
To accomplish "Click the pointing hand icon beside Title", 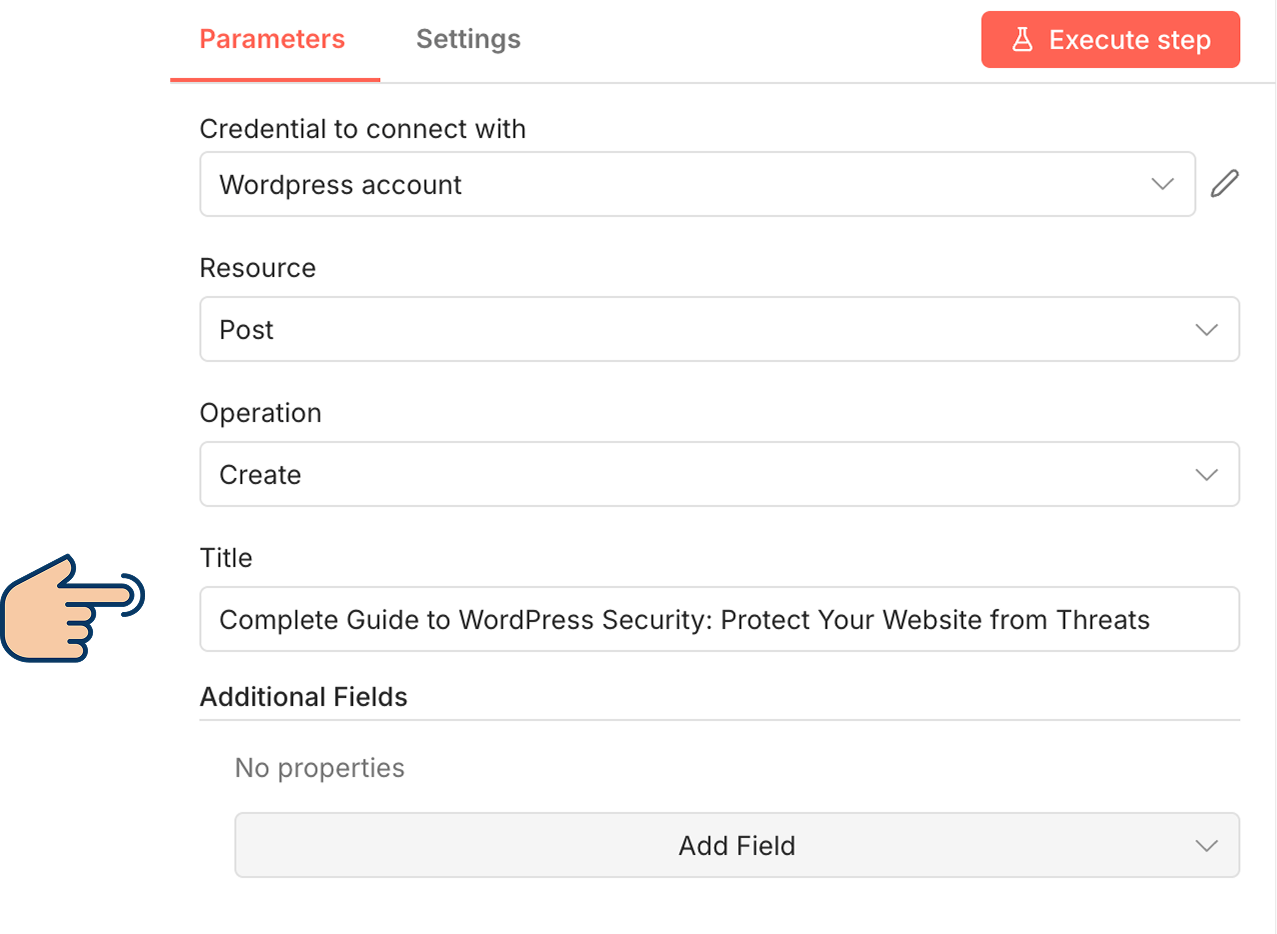I will tap(73, 608).
